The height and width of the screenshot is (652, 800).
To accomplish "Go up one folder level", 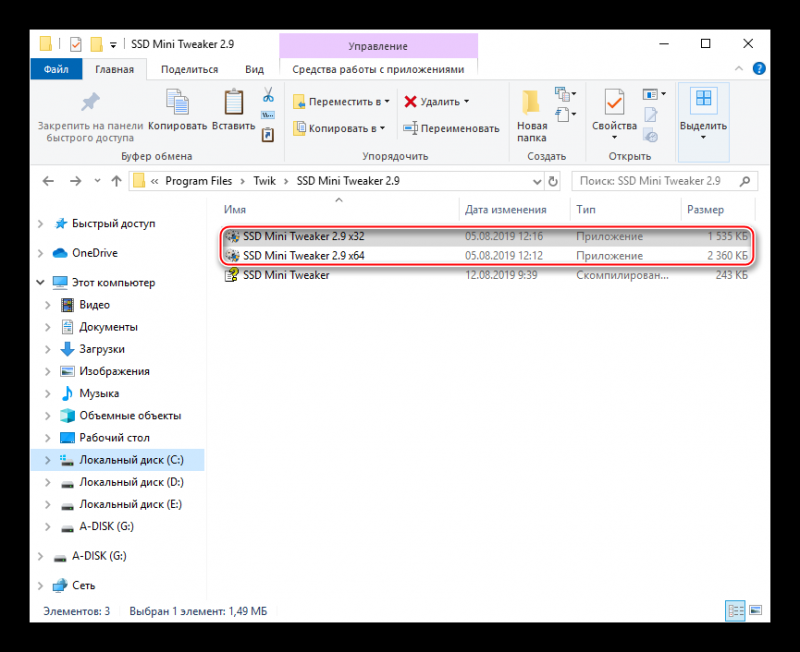I will point(116,181).
